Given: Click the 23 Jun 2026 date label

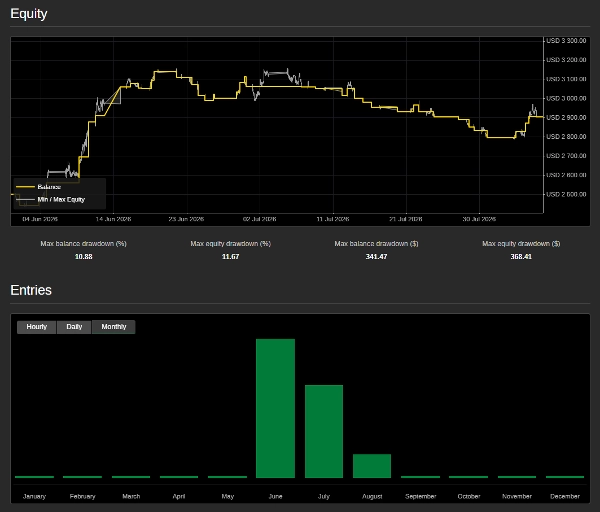Looking at the screenshot, I should click(186, 219).
